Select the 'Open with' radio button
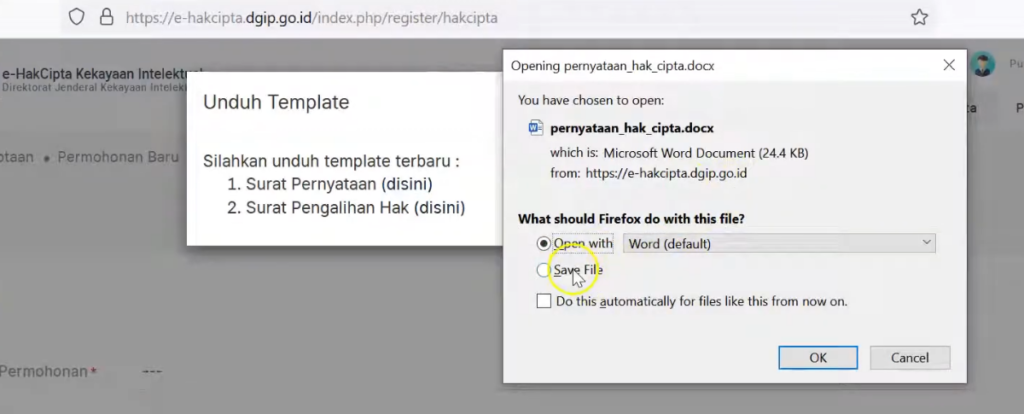This screenshot has height=414, width=1024. coord(543,243)
